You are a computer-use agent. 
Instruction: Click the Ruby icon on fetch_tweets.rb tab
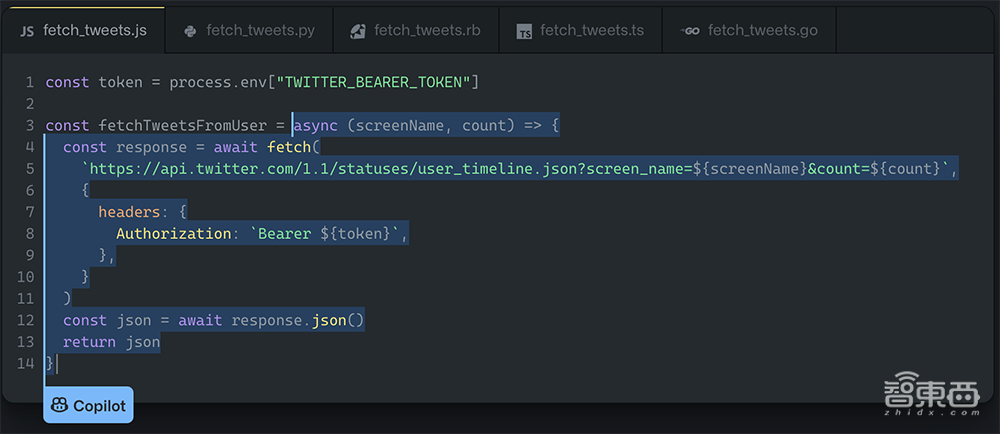(x=358, y=31)
